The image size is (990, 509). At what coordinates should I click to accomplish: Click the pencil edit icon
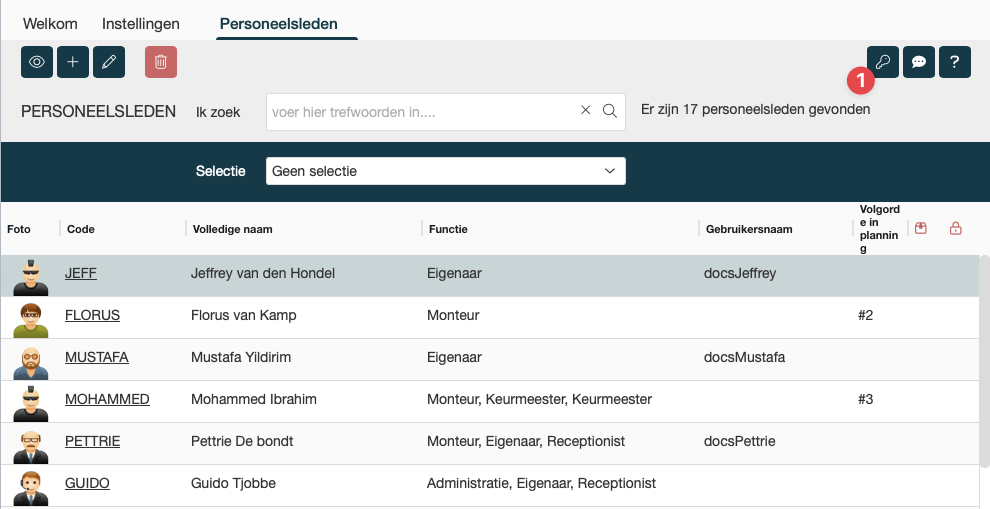point(109,62)
